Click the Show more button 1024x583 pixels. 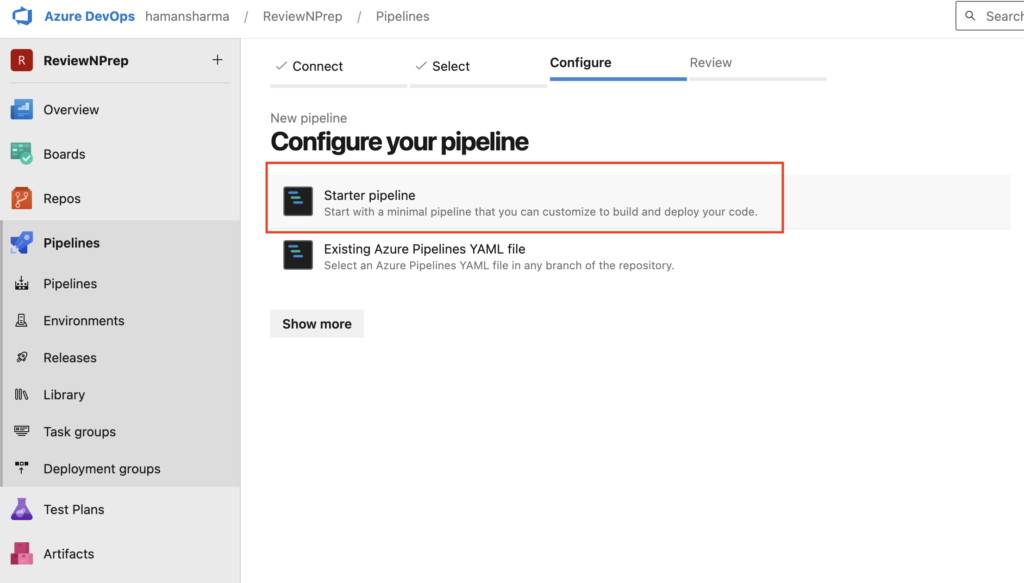point(317,324)
